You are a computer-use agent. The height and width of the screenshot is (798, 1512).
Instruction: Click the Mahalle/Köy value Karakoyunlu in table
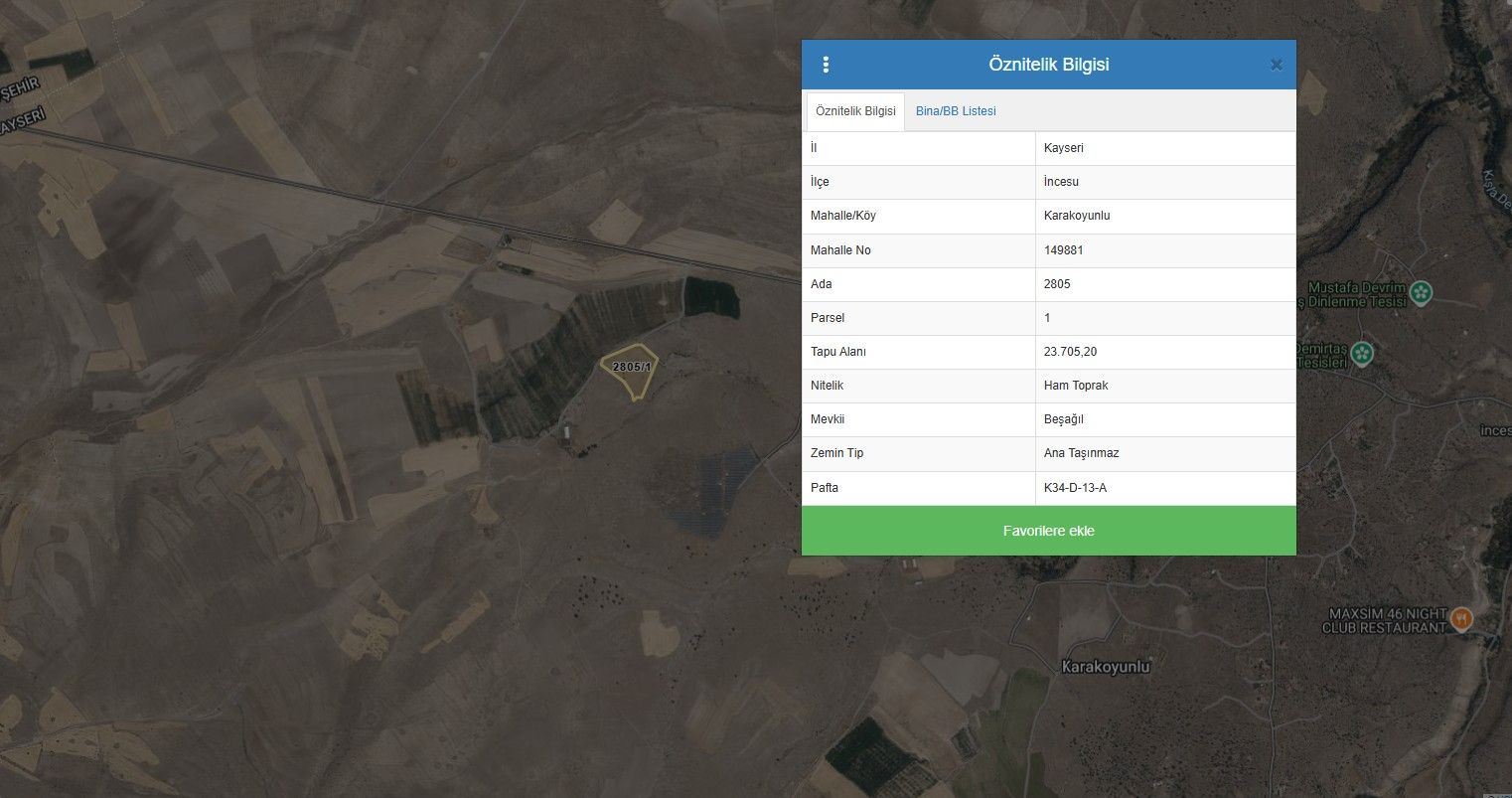click(1077, 216)
